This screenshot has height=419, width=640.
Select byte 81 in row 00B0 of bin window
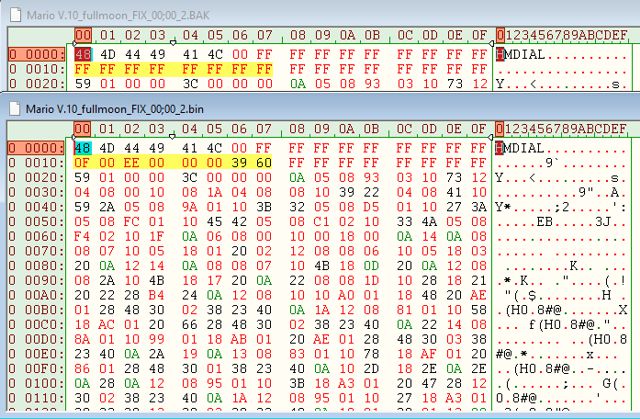[x=404, y=310]
